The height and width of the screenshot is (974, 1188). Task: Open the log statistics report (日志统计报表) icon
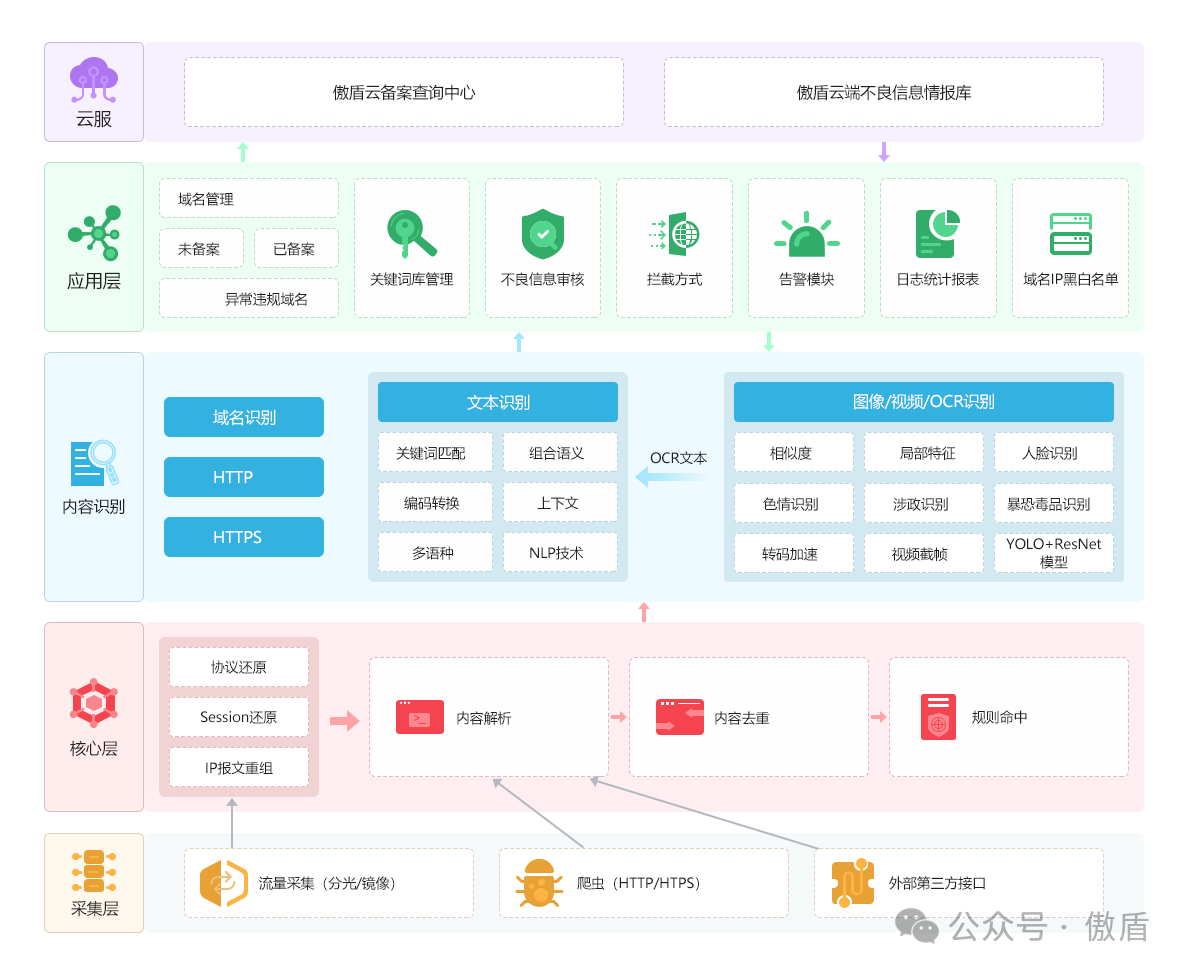click(x=937, y=233)
